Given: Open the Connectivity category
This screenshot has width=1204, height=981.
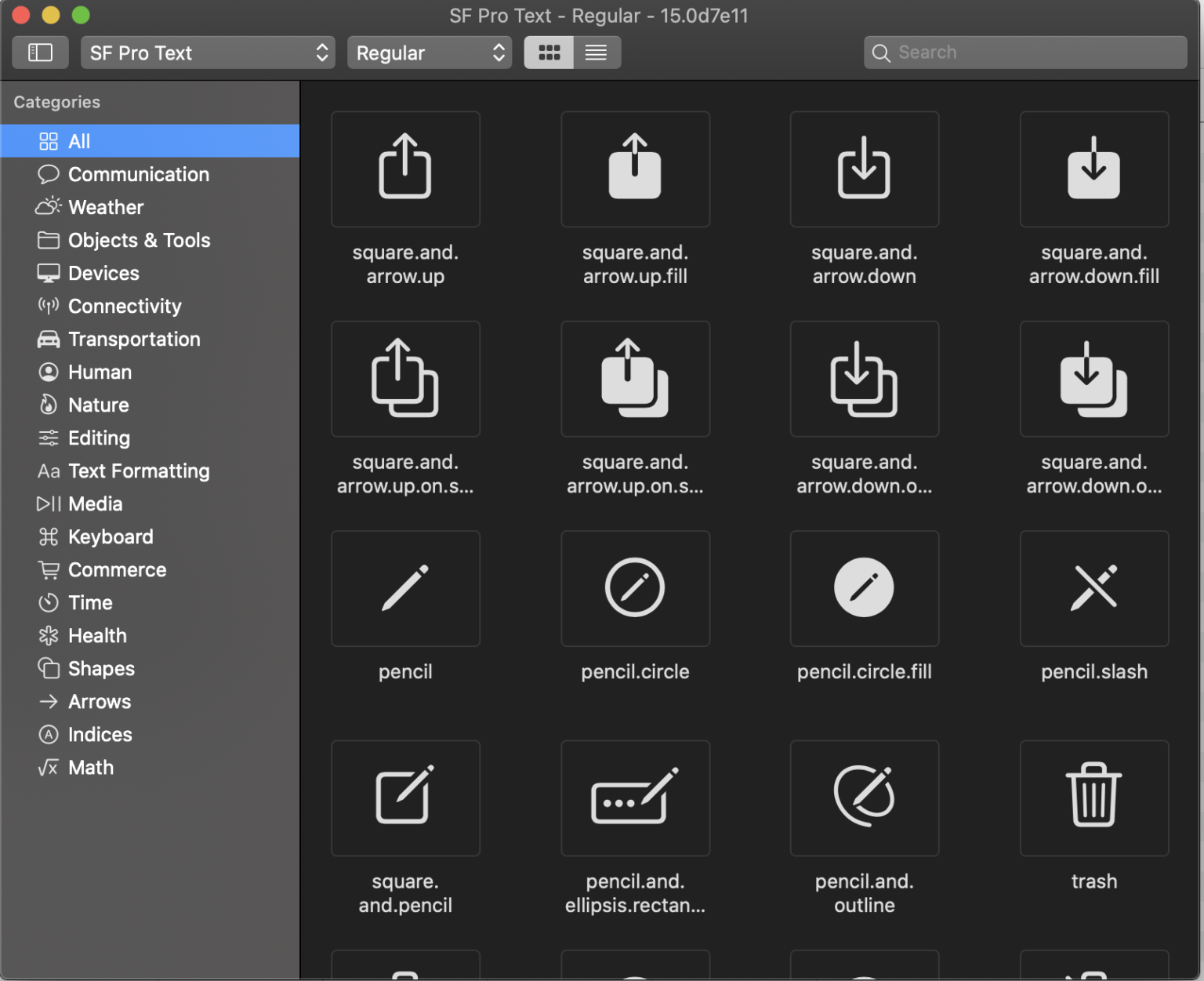Looking at the screenshot, I should [x=150, y=306].
